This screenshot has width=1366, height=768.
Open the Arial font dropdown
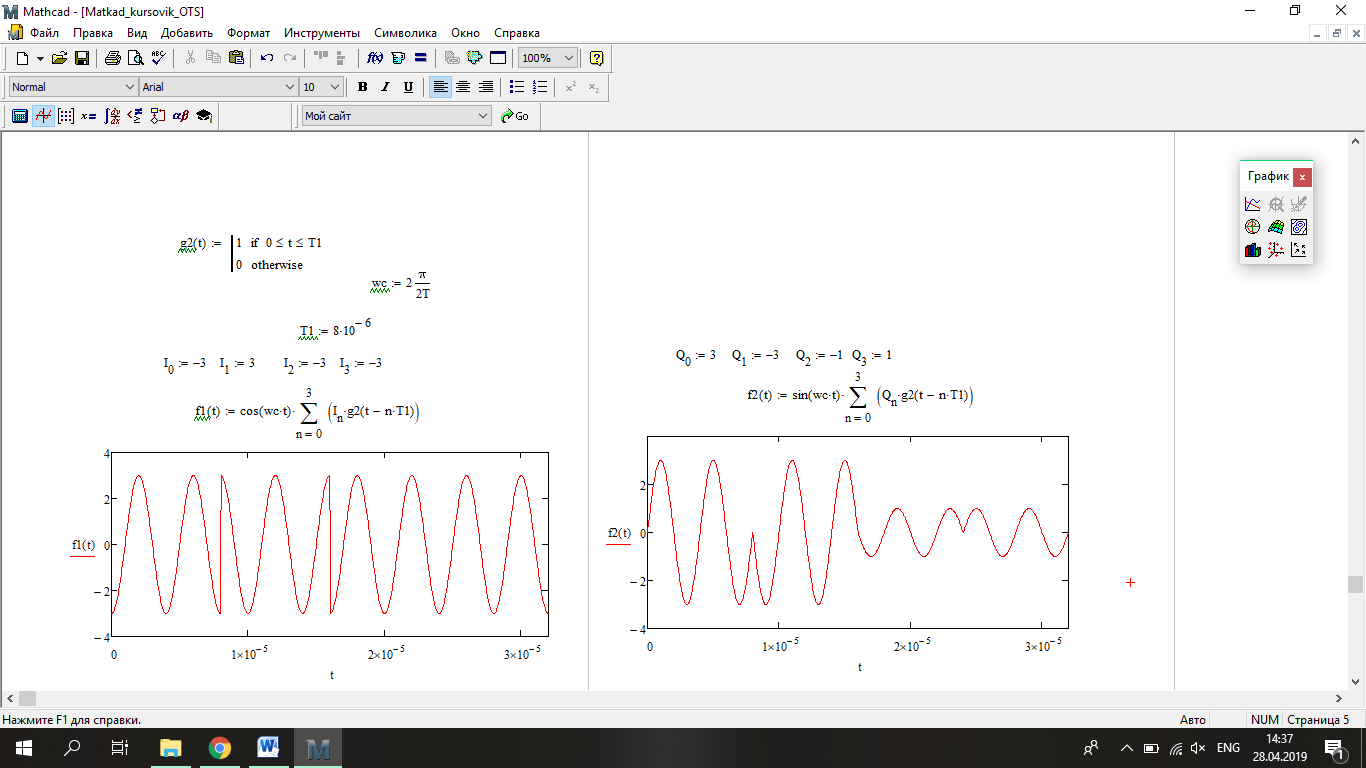pos(290,87)
